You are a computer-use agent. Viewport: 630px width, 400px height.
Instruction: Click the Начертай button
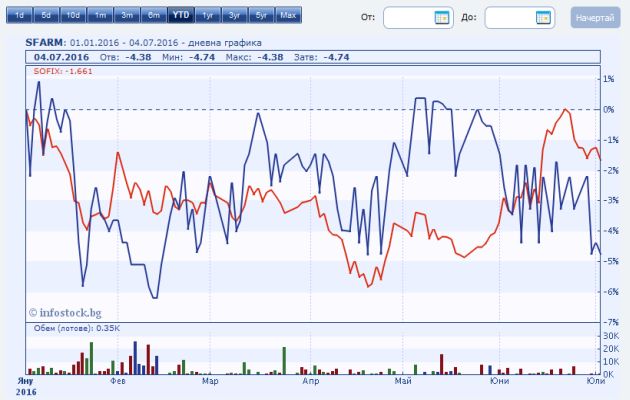(595, 18)
